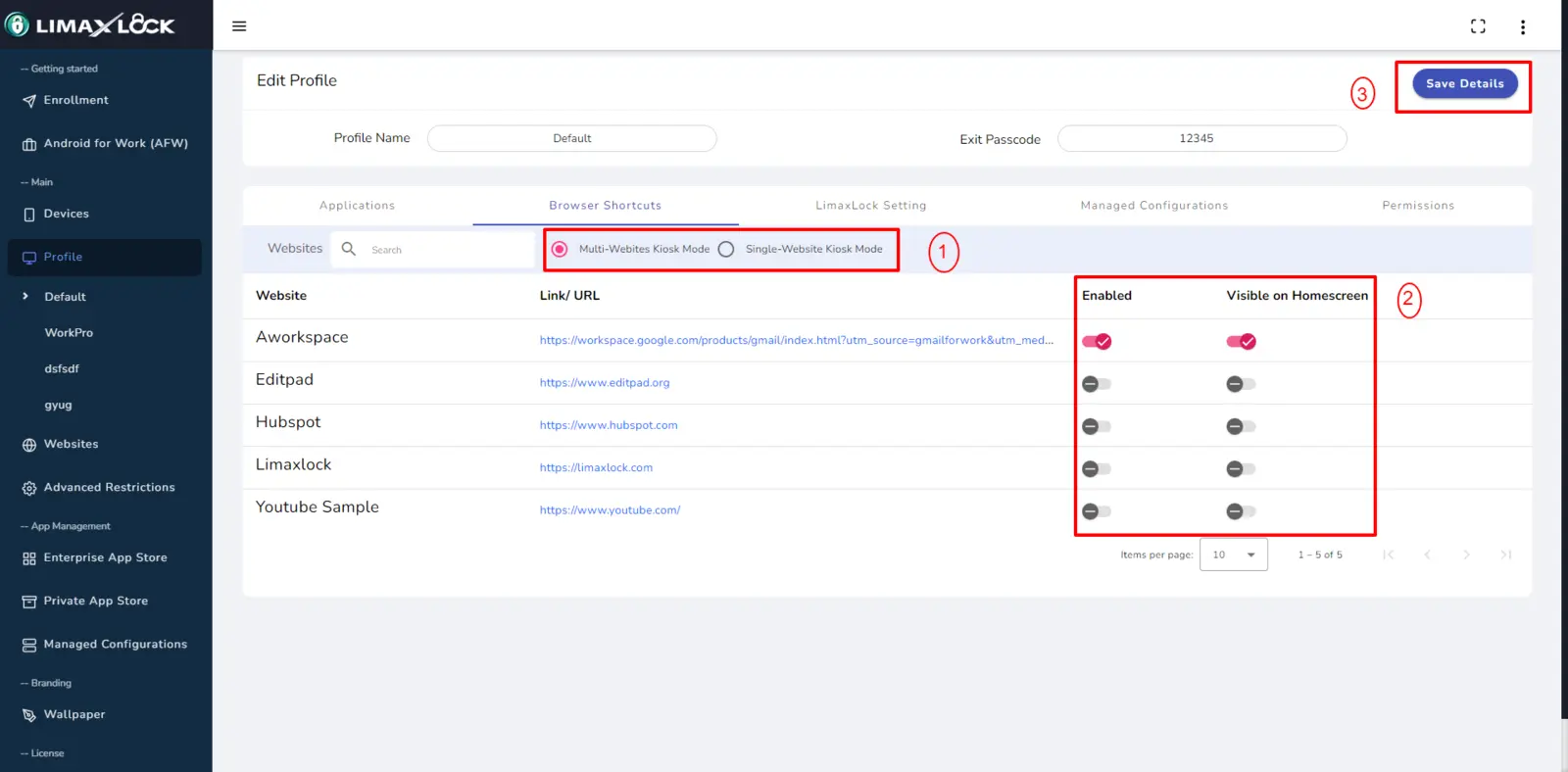This screenshot has width=1568, height=772.
Task: Click the Wallpaper brush icon
Action: click(29, 715)
